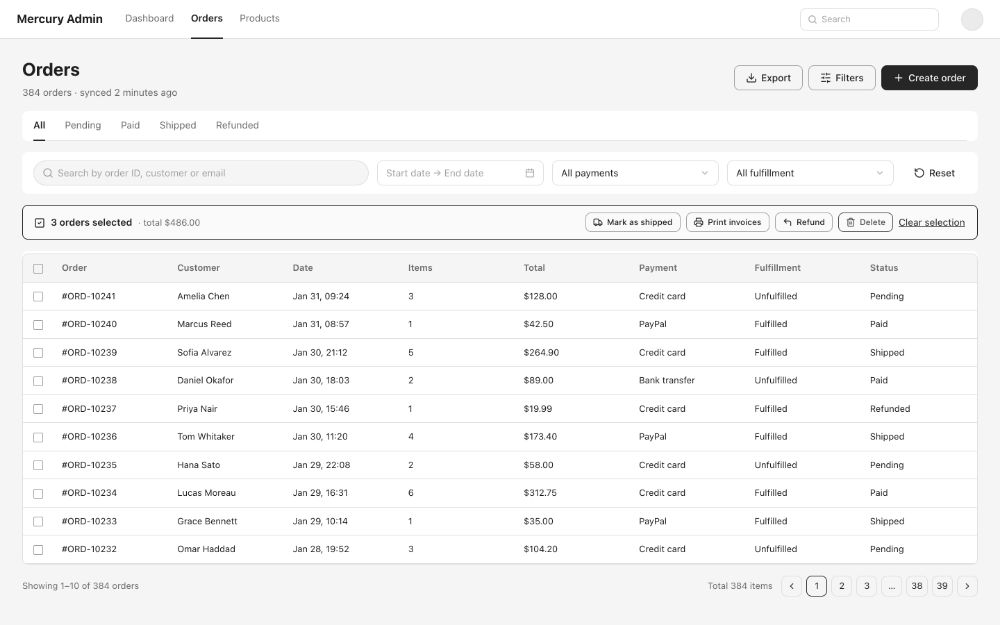Go to page 3
This screenshot has height=625, width=1000.
[x=866, y=585]
